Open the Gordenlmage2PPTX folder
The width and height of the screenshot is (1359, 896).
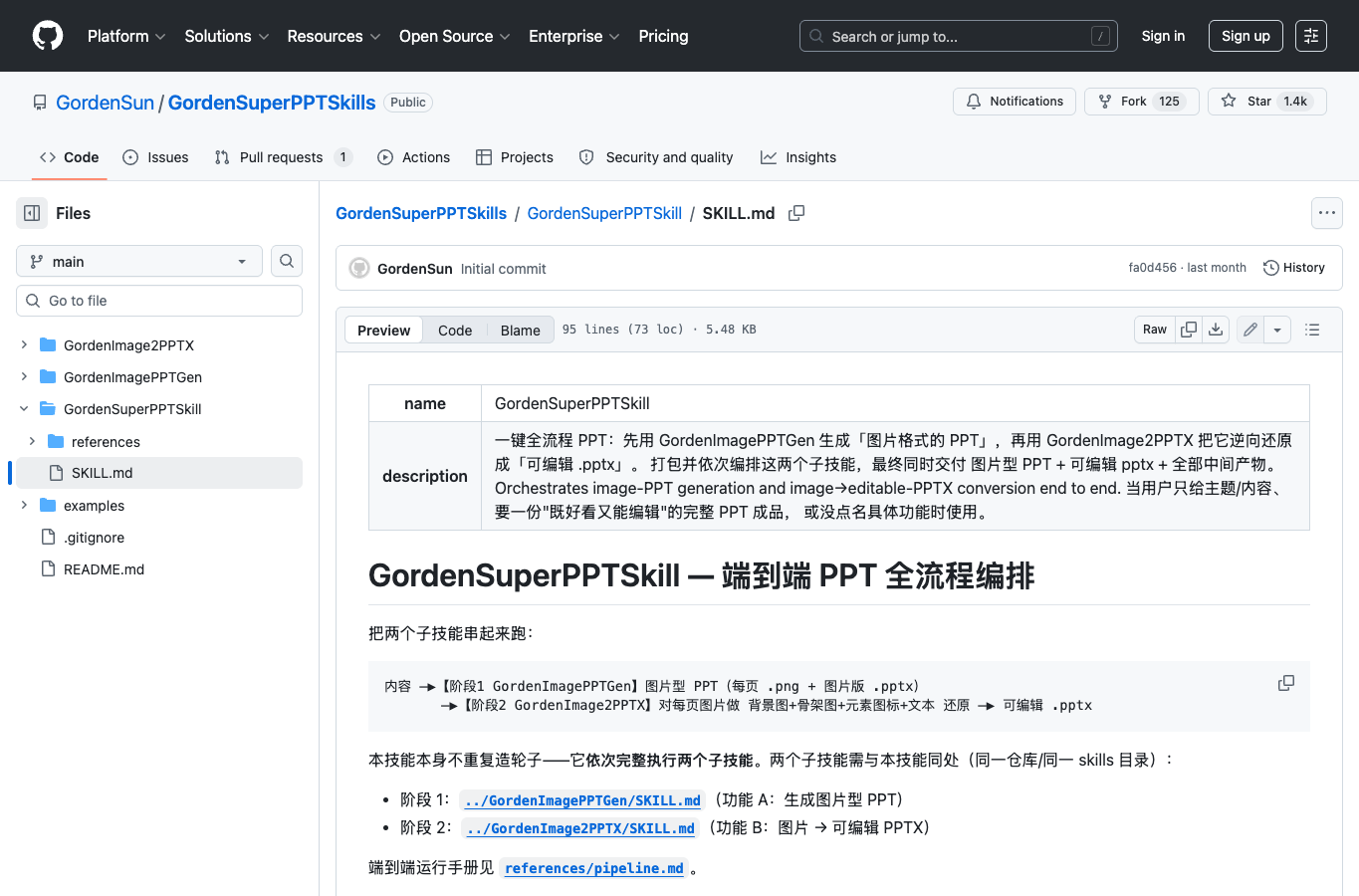click(128, 345)
